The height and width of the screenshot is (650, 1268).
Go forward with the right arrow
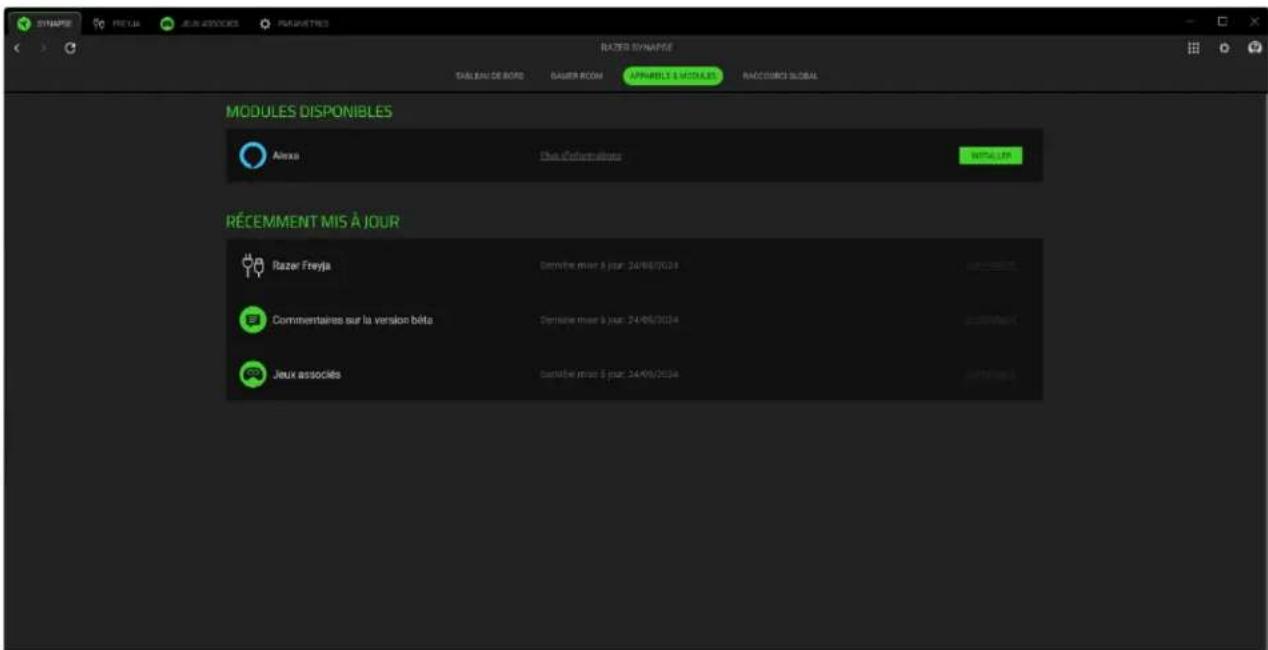coord(44,48)
